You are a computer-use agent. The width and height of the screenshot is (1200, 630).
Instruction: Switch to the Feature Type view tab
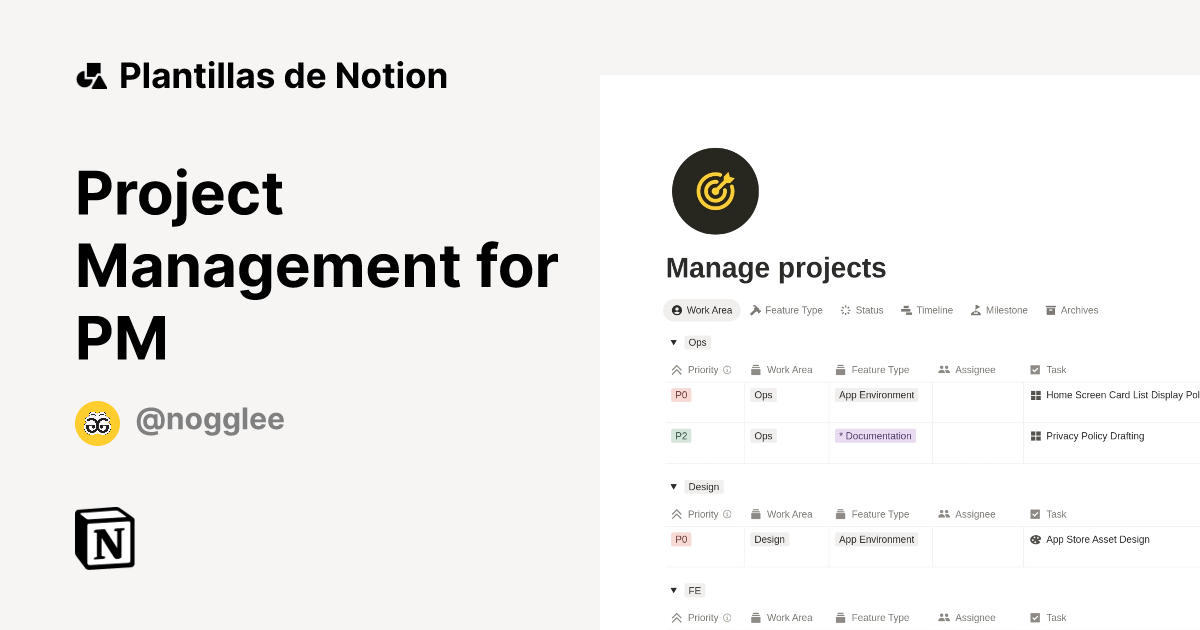point(787,310)
